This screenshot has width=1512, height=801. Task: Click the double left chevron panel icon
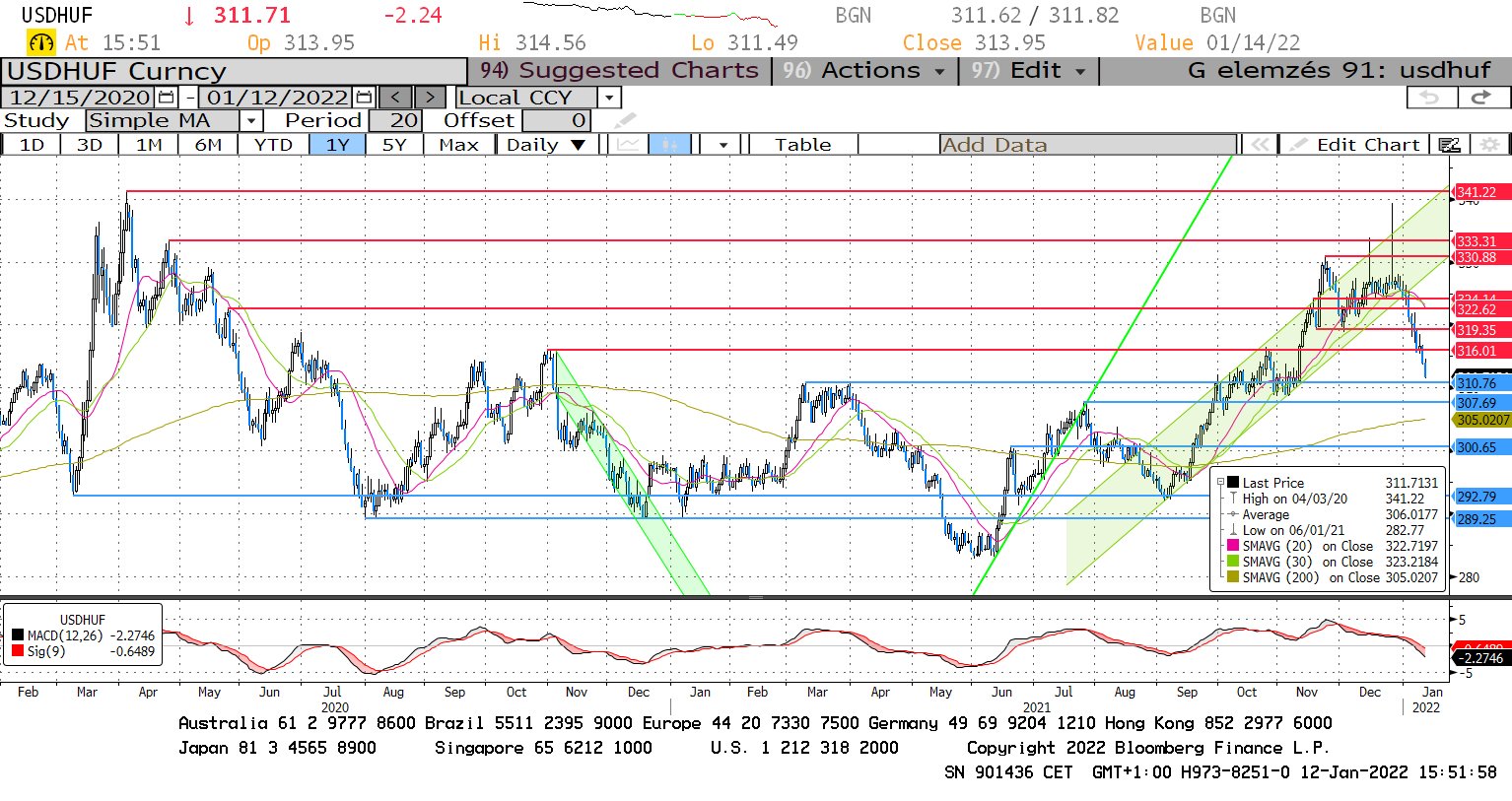coord(1259,145)
